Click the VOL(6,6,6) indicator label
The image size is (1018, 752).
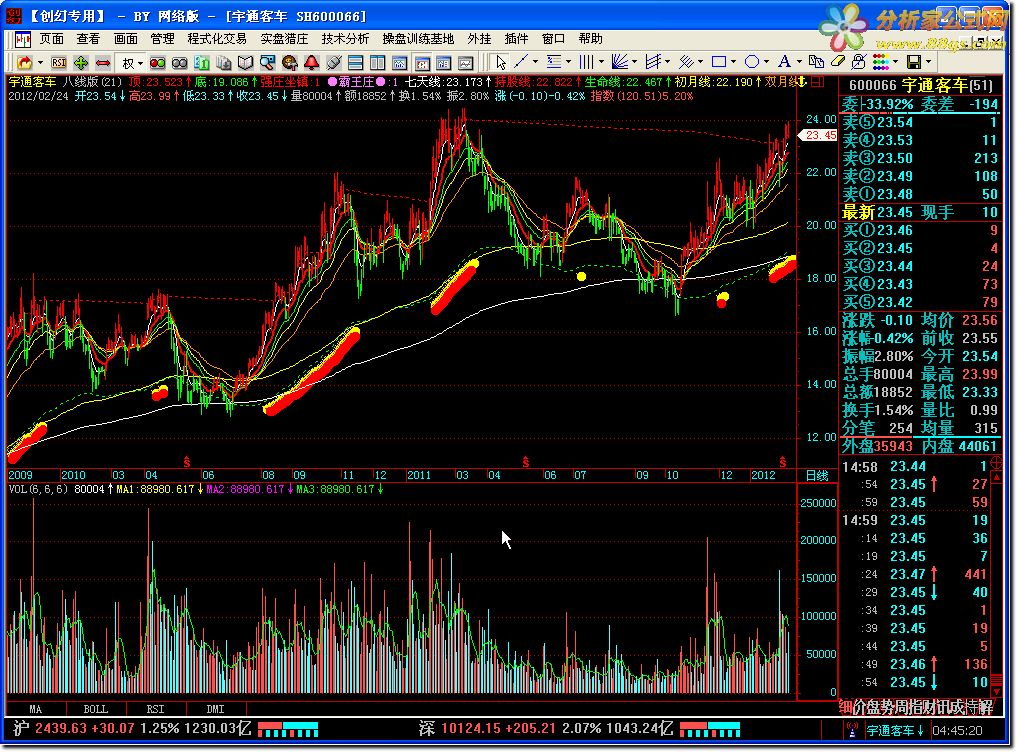point(38,489)
